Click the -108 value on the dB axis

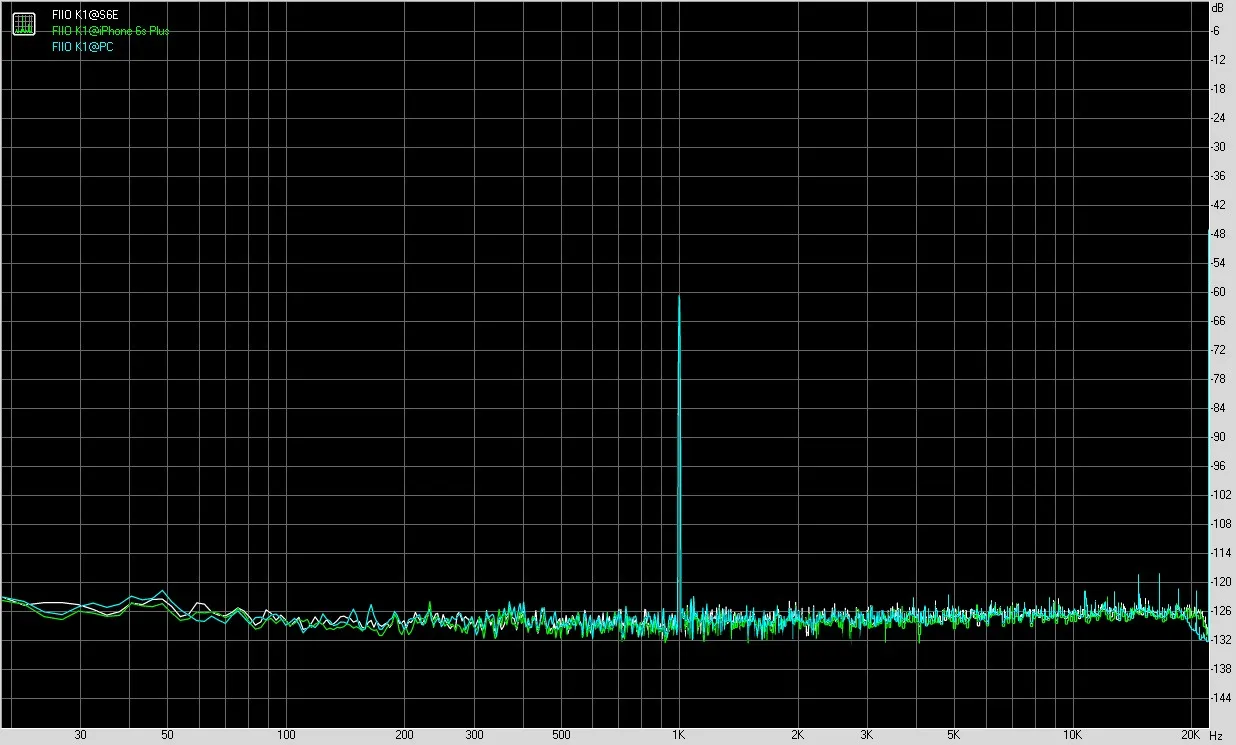pos(1220,524)
